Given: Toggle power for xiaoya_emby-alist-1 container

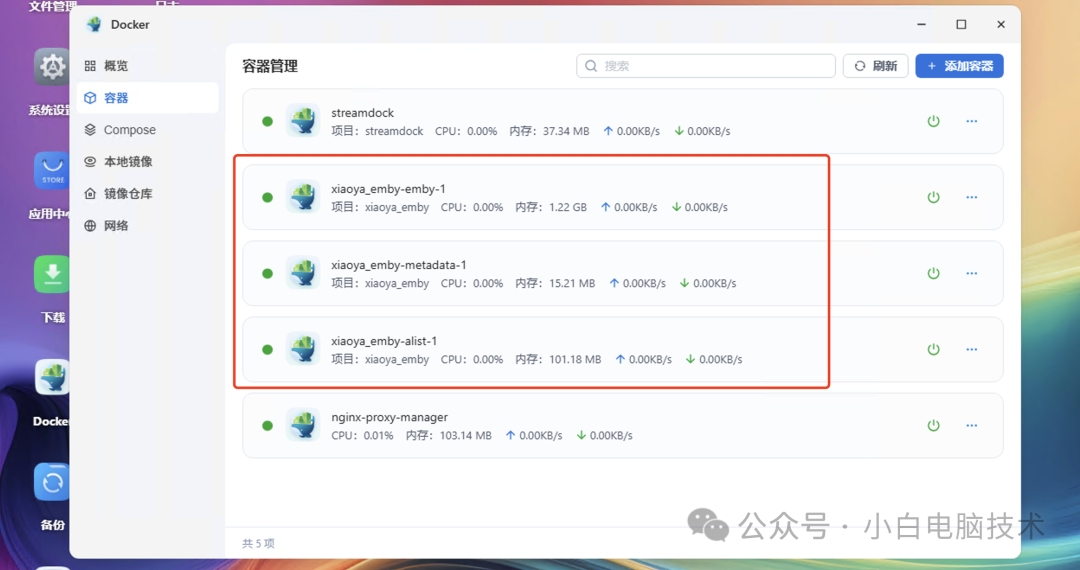Looking at the screenshot, I should pyautogui.click(x=933, y=349).
